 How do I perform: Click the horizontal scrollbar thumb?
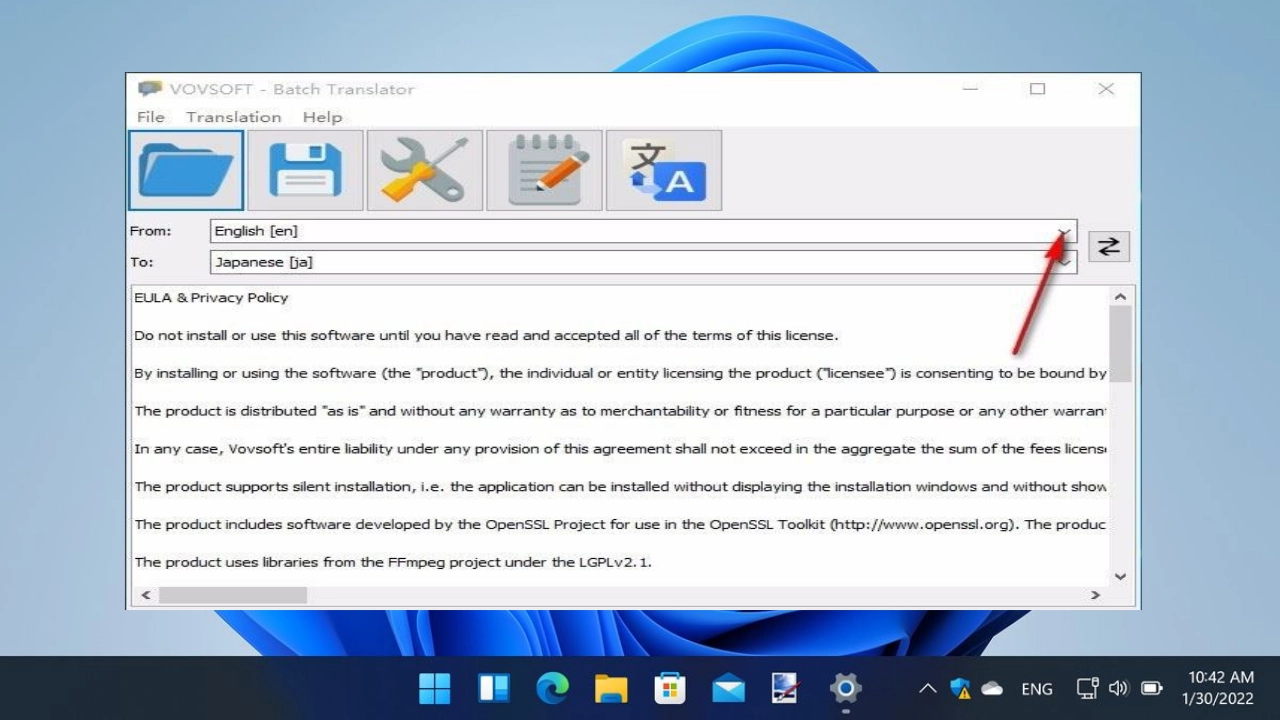coord(233,595)
